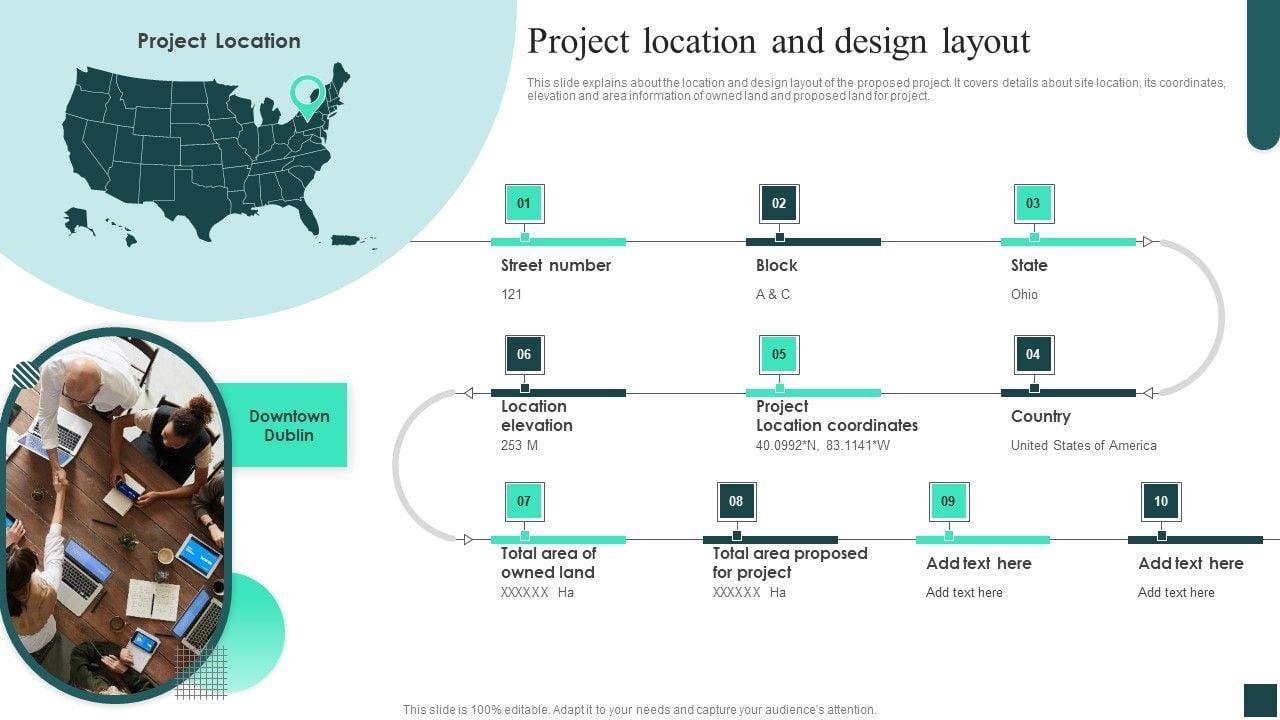Click the Add text here heading under 10
The width and height of the screenshot is (1280, 720).
pyautogui.click(x=1191, y=563)
